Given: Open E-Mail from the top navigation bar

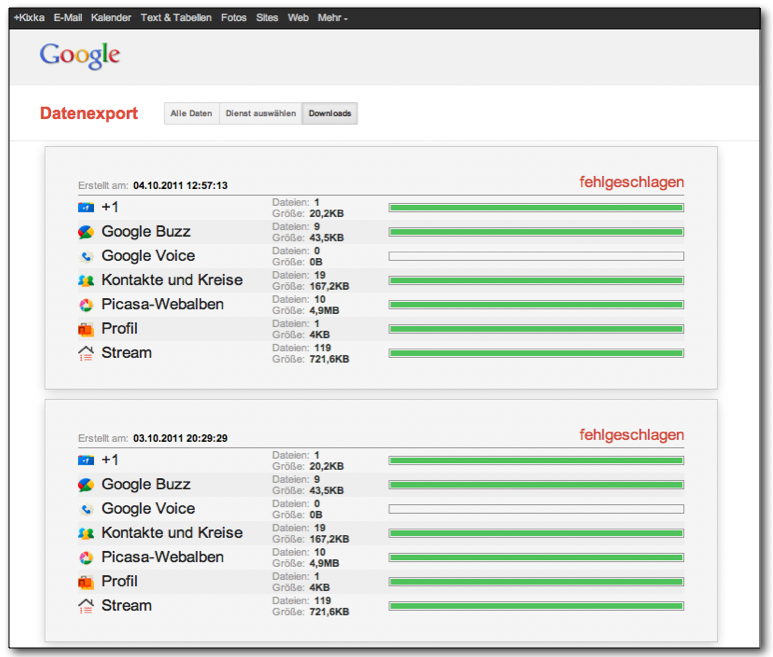Looking at the screenshot, I should click(x=68, y=18).
